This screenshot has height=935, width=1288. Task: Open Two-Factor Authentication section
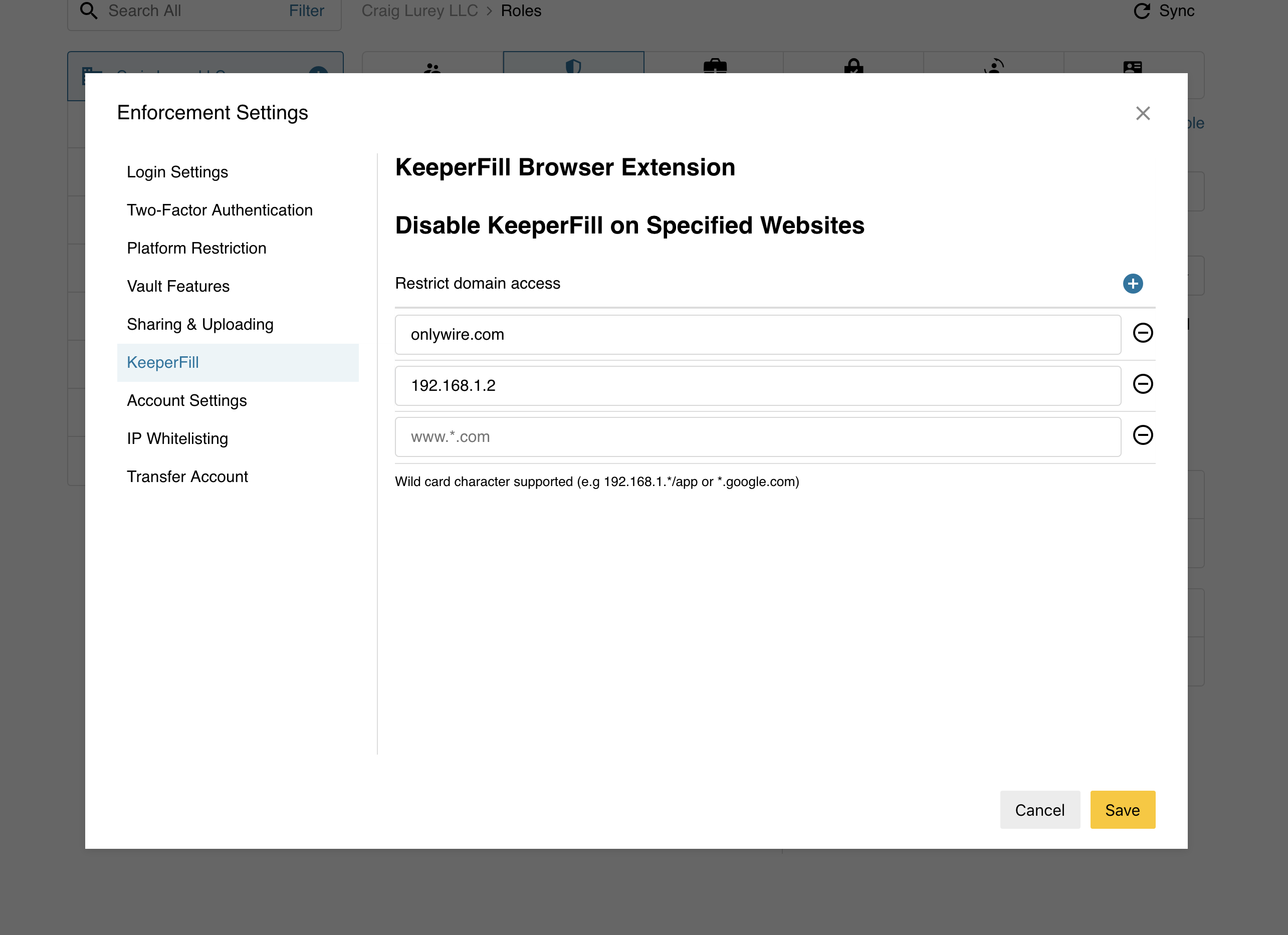coord(219,210)
